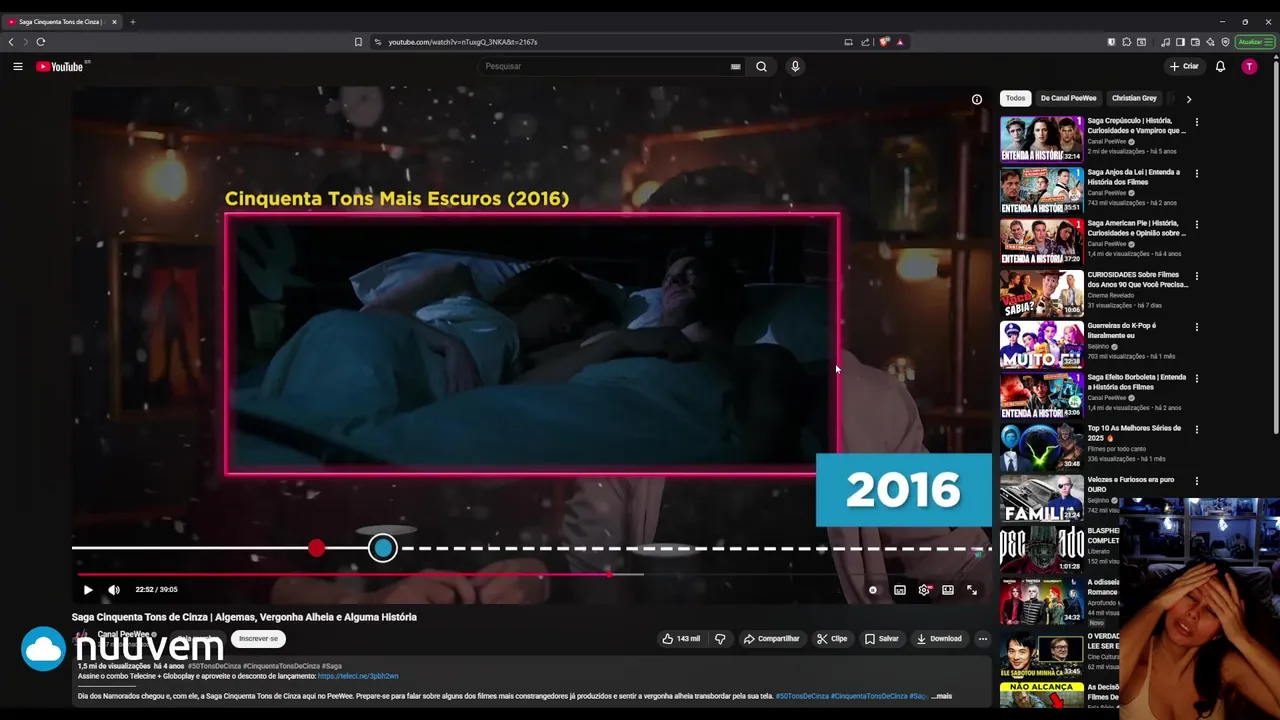1280x720 pixels.
Task: Open options for Saga Crepúsculo video
Action: tap(1196, 122)
